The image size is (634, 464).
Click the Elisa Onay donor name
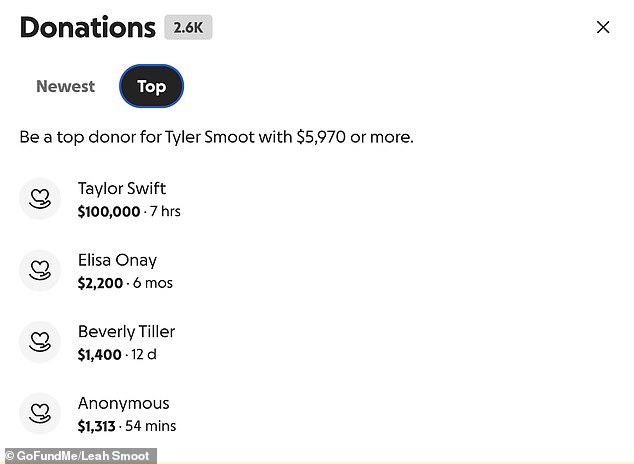117,260
